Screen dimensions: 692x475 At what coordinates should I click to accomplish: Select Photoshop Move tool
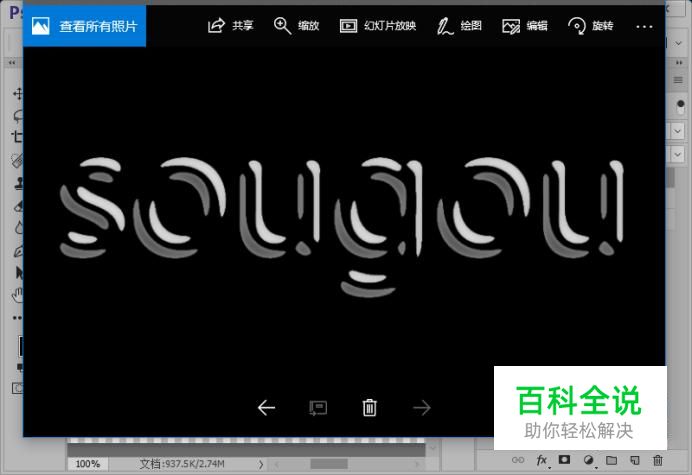(x=18, y=93)
